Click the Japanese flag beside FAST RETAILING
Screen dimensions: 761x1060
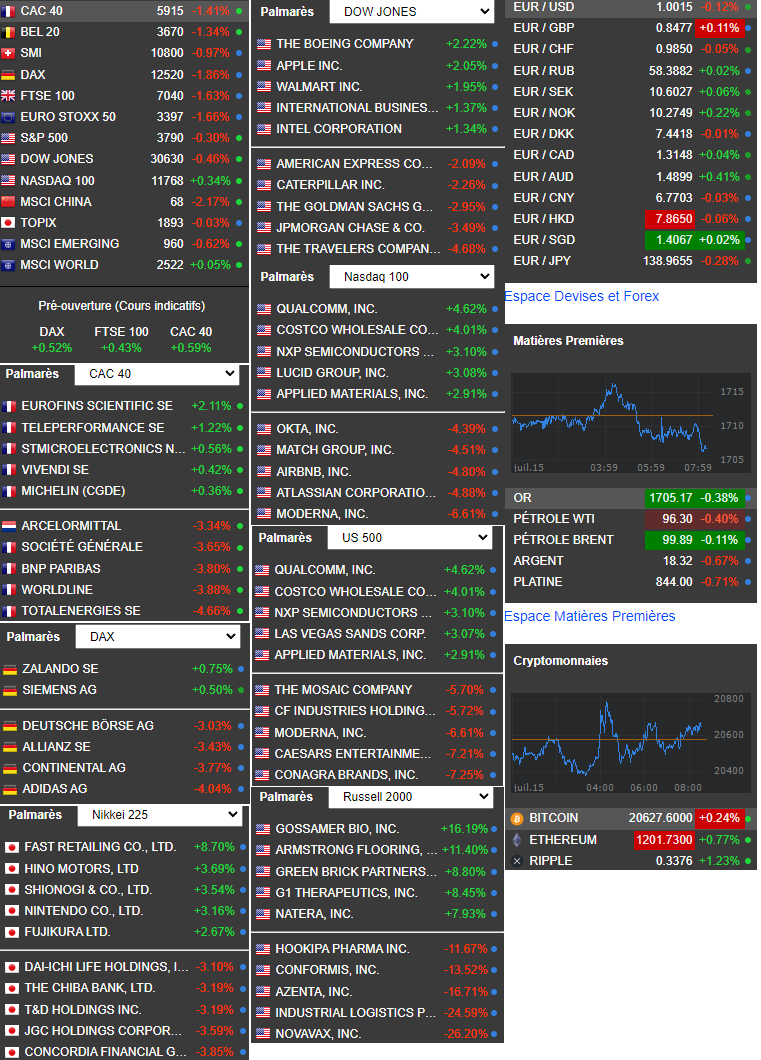[x=11, y=847]
